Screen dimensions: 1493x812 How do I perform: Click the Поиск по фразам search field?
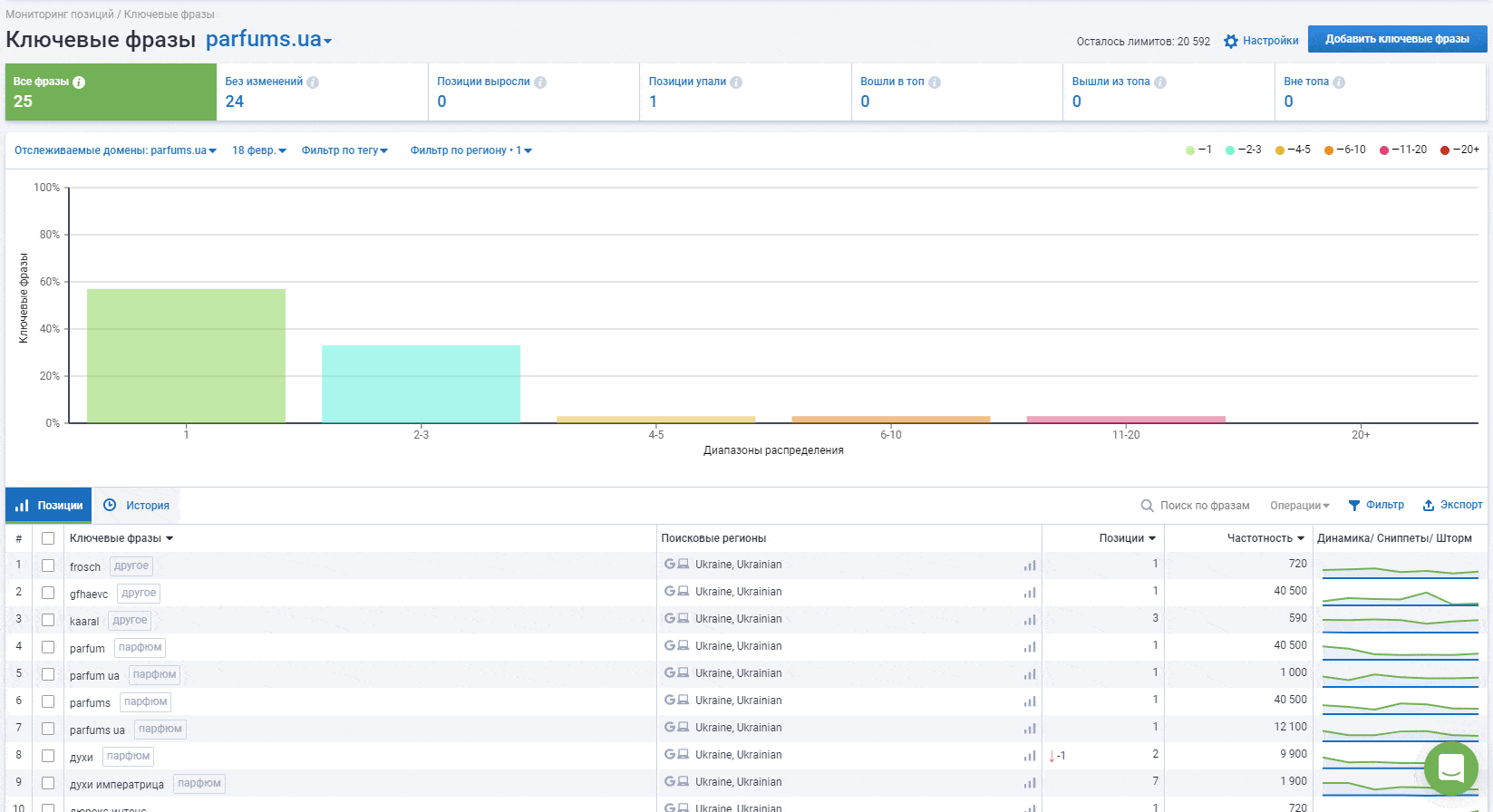tap(1205, 506)
